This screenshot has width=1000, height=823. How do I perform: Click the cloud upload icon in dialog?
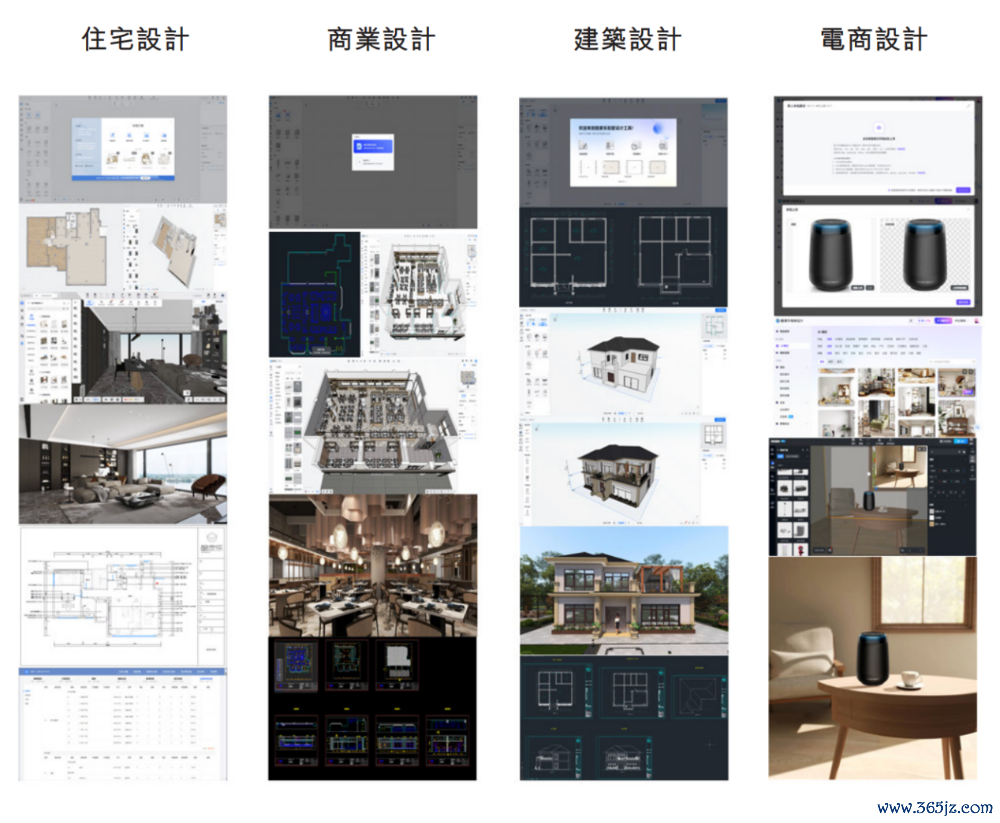878,128
